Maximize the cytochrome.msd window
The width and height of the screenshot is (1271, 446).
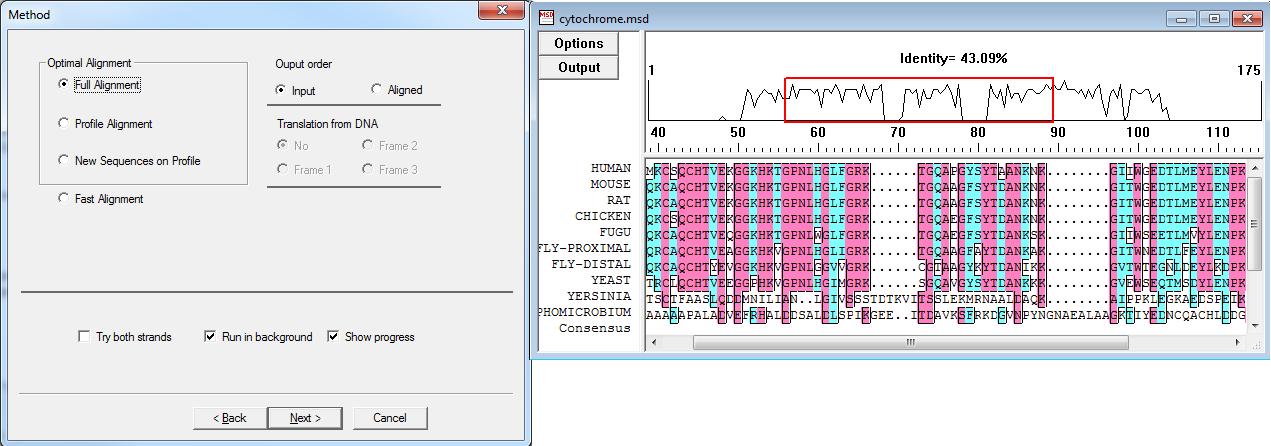click(1214, 18)
